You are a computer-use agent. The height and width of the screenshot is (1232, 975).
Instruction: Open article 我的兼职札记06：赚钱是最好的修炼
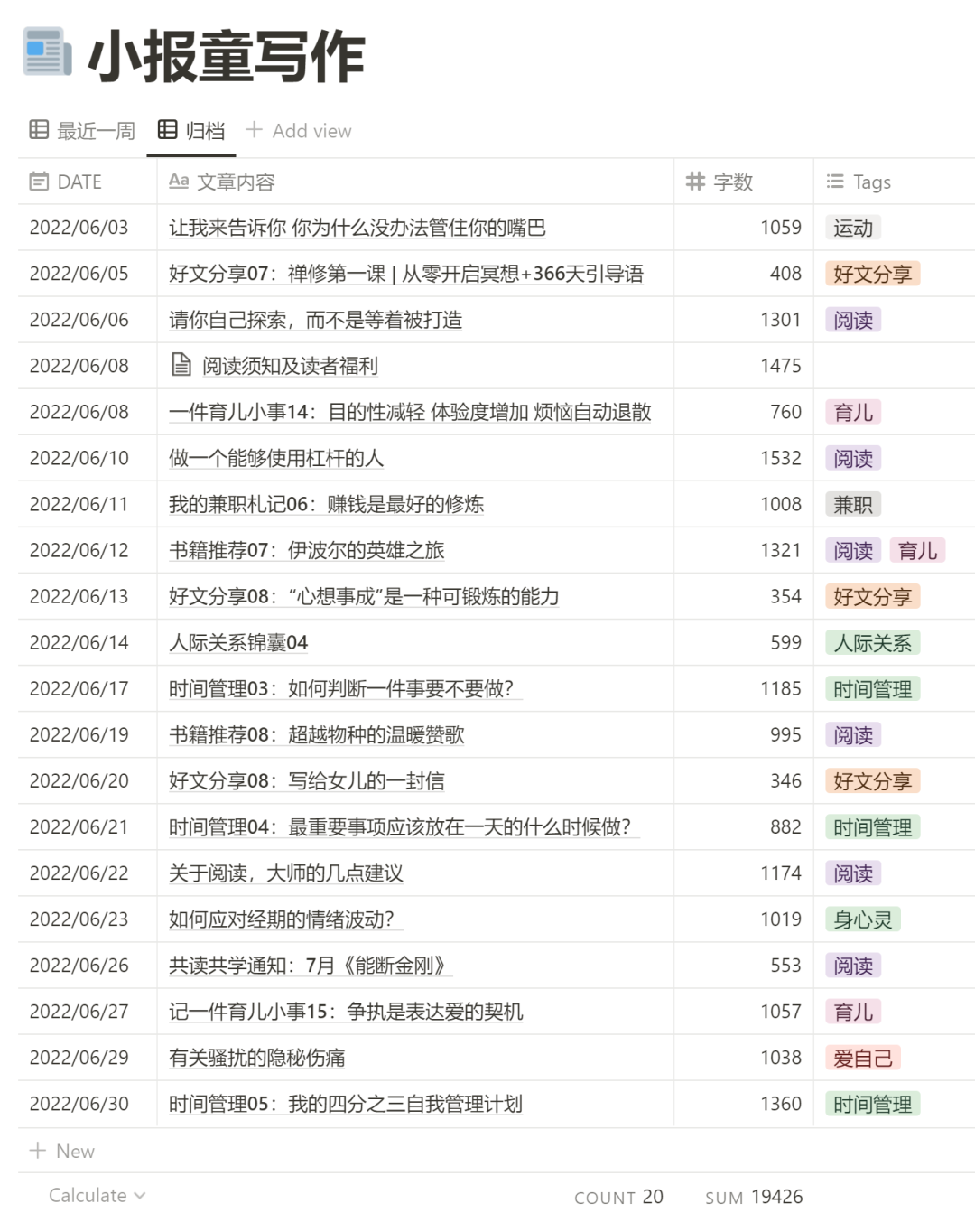tap(326, 504)
